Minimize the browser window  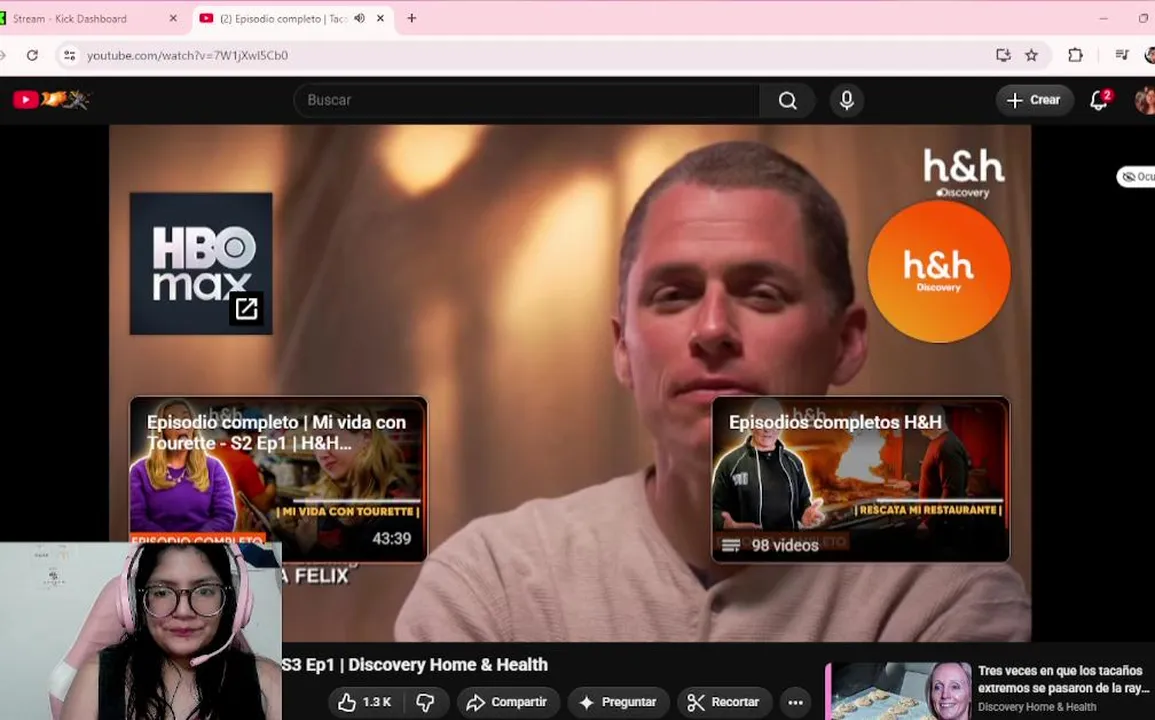tap(1103, 18)
